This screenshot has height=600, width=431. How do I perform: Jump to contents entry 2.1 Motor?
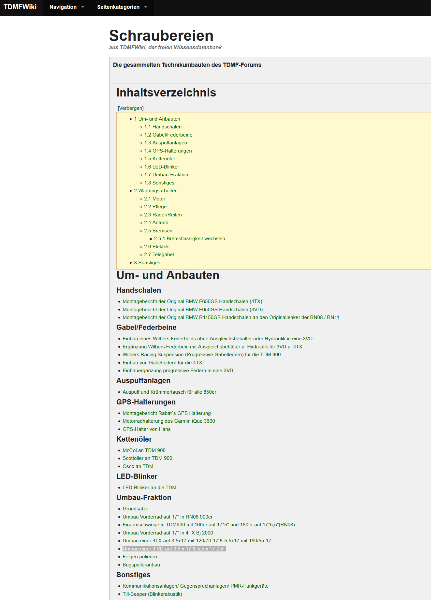click(x=155, y=199)
